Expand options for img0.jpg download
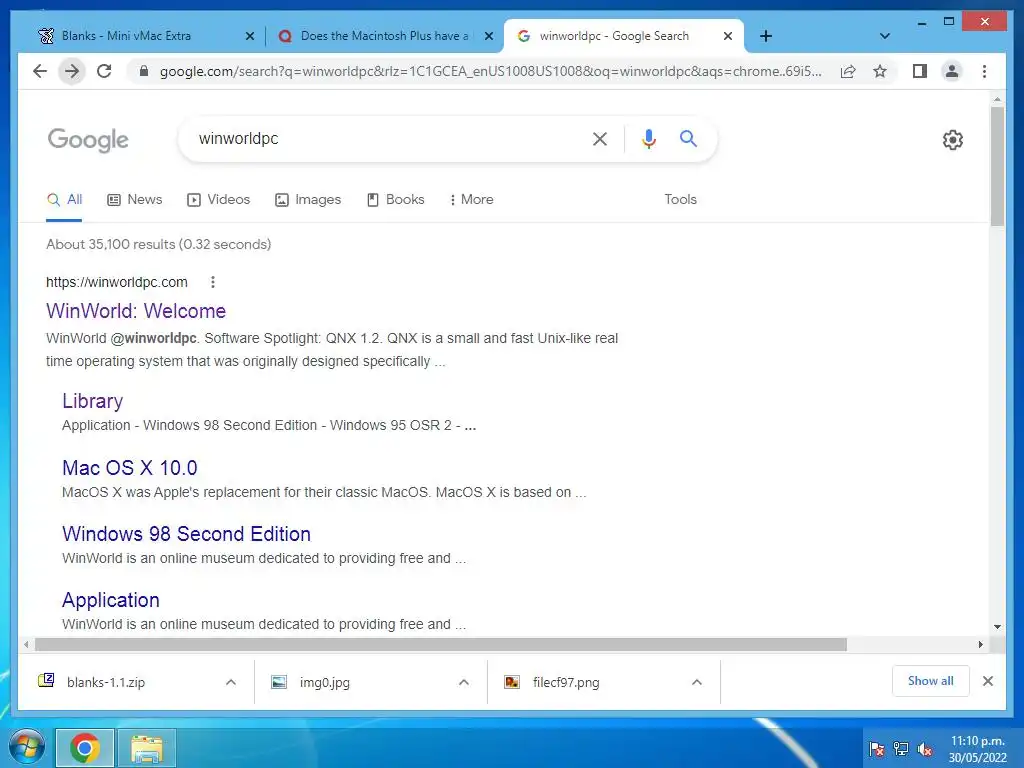 pos(464,682)
